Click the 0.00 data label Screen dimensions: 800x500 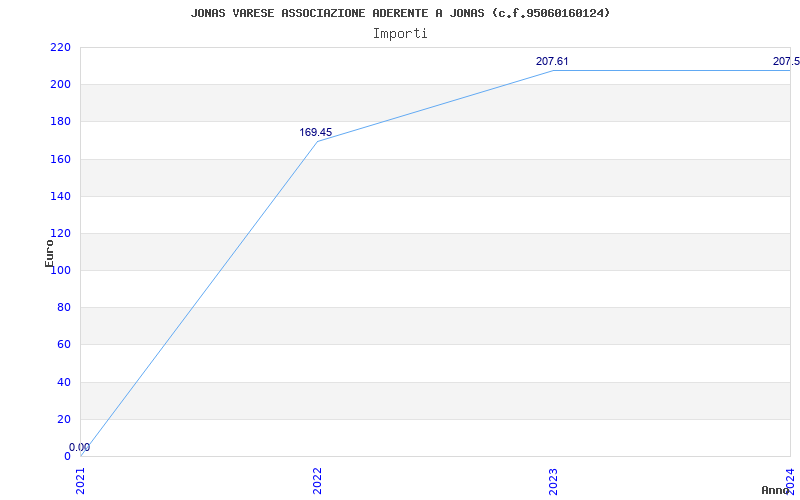[80, 447]
